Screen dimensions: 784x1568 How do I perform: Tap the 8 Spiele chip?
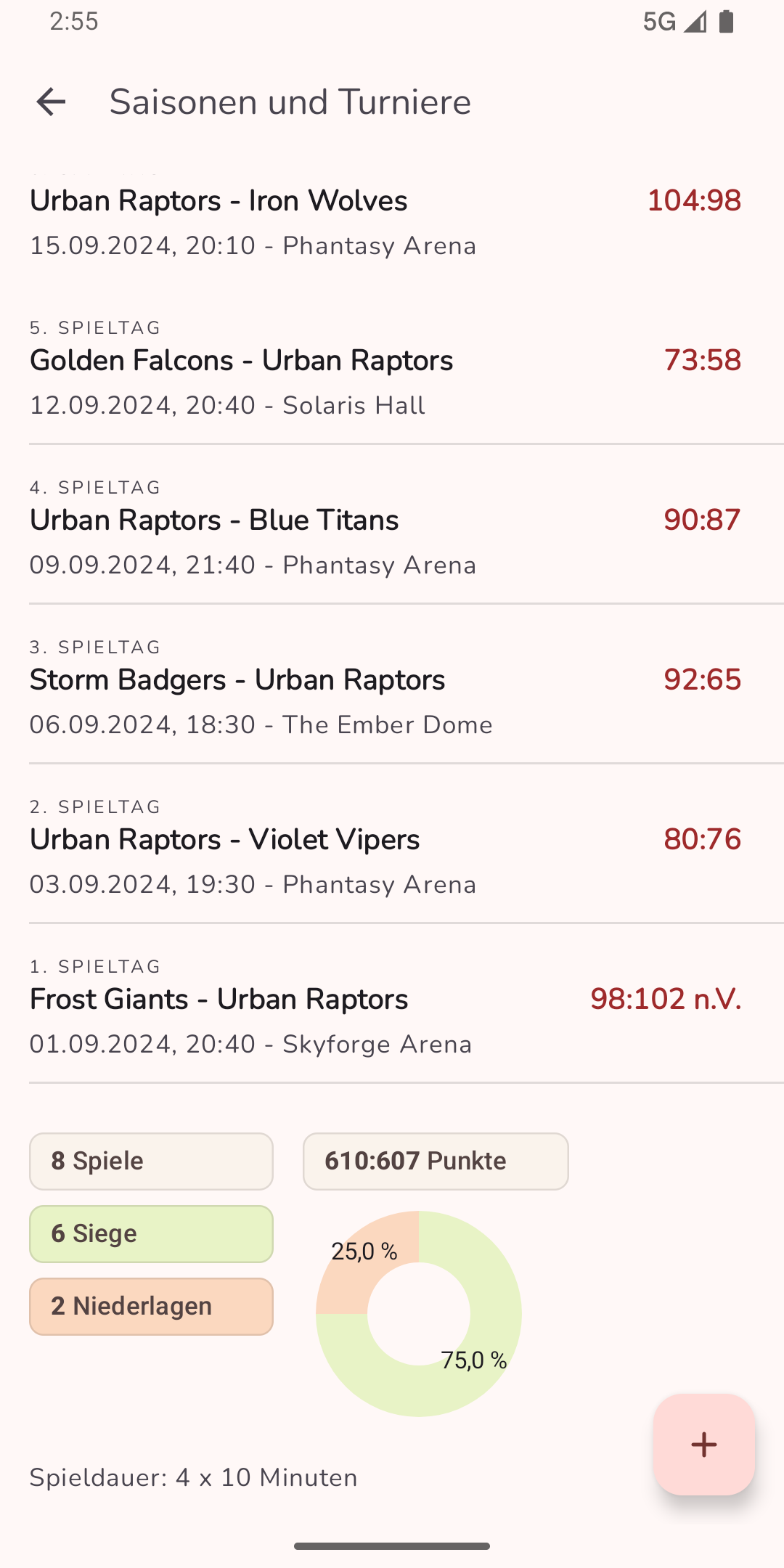pos(151,1161)
